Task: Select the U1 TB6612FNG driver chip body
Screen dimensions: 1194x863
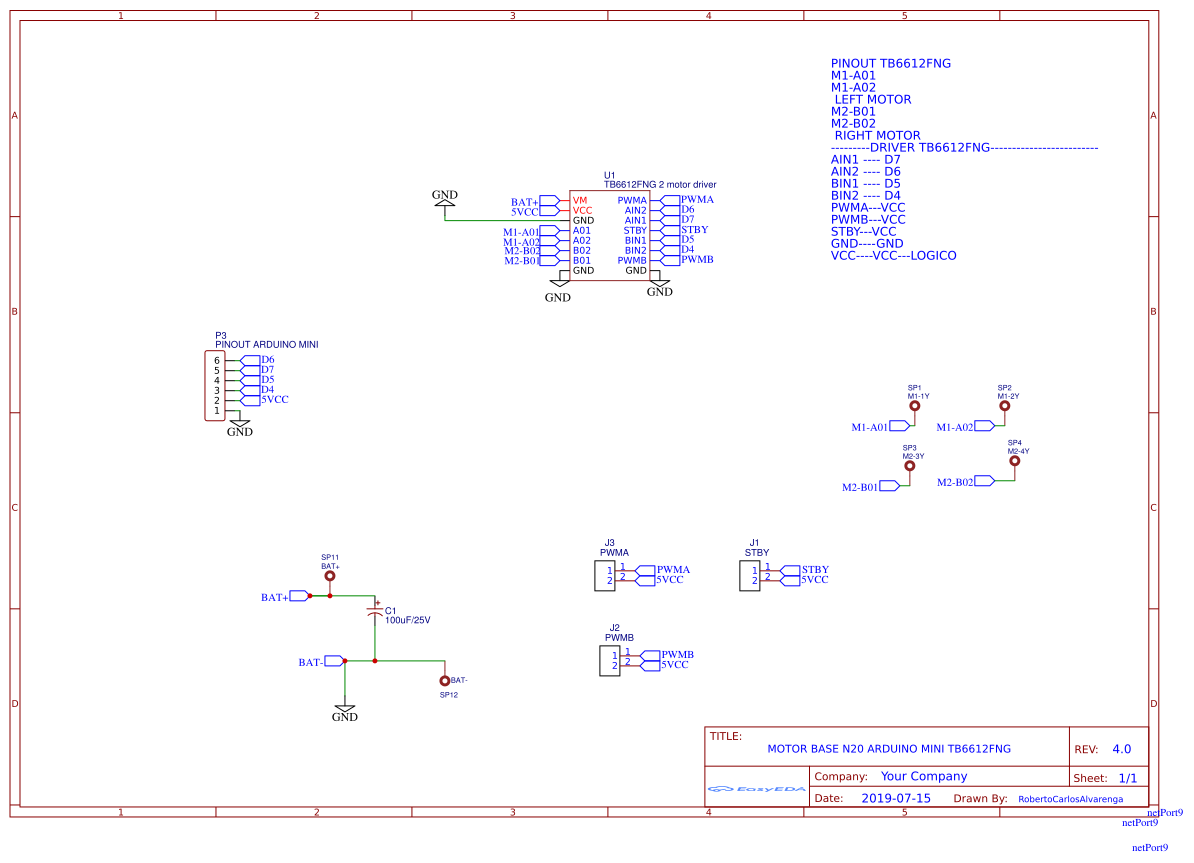Action: click(609, 235)
